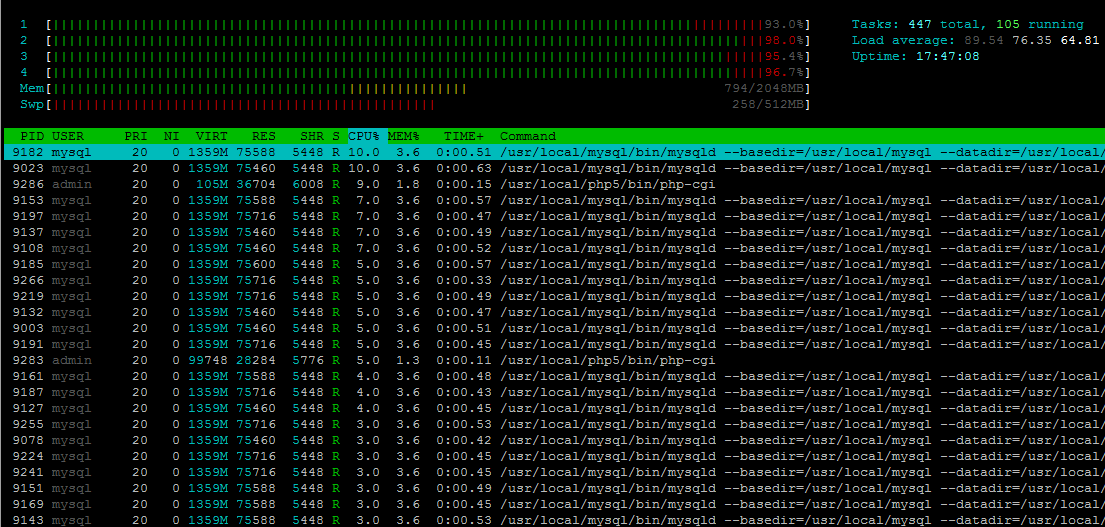Click the NI column header

[172, 136]
